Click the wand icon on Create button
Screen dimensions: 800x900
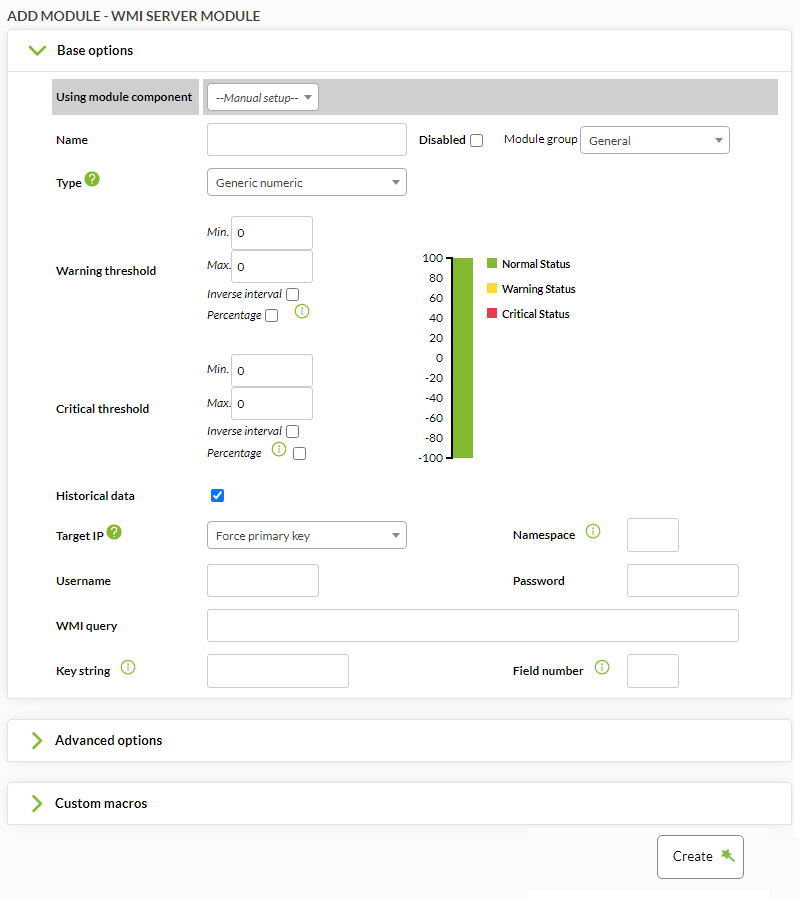coord(728,855)
